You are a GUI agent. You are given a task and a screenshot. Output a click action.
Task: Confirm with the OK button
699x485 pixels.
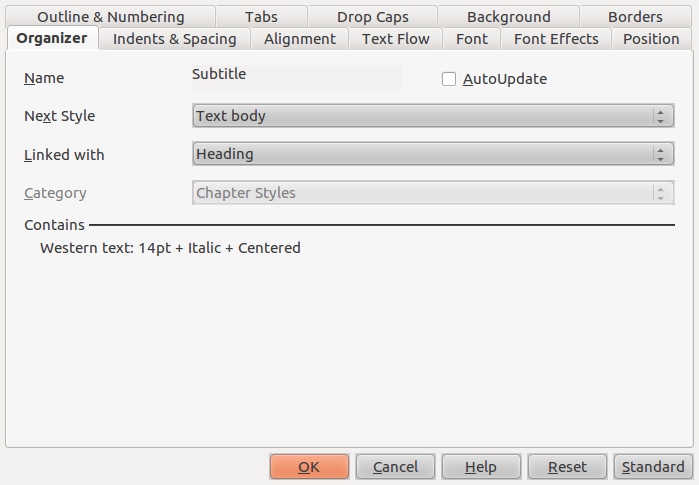tap(309, 467)
